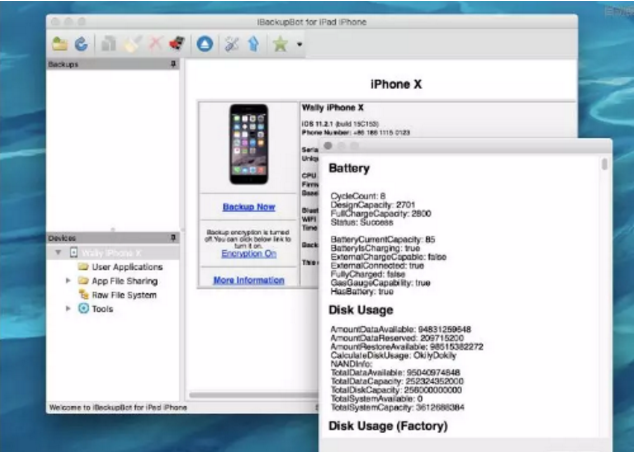Click the blue circular eject icon

pos(205,44)
